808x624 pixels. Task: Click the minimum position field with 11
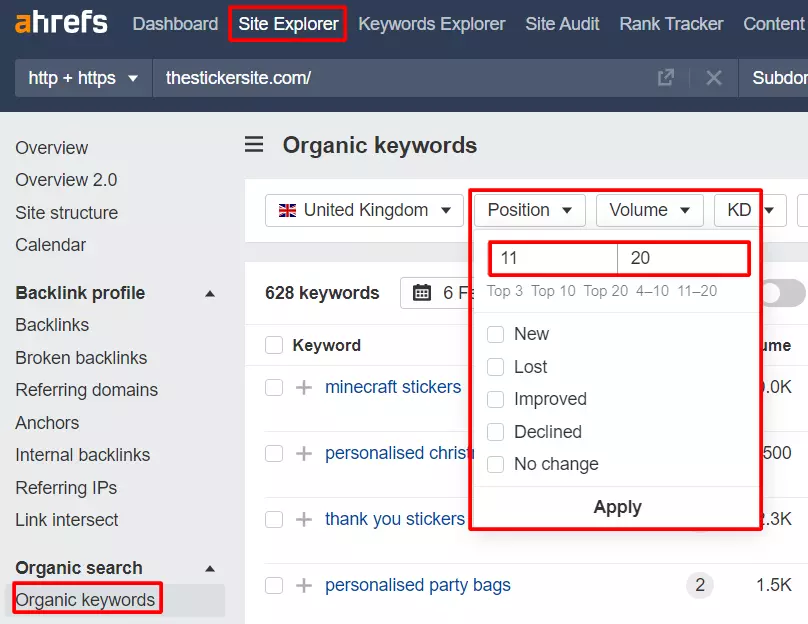tap(554, 258)
